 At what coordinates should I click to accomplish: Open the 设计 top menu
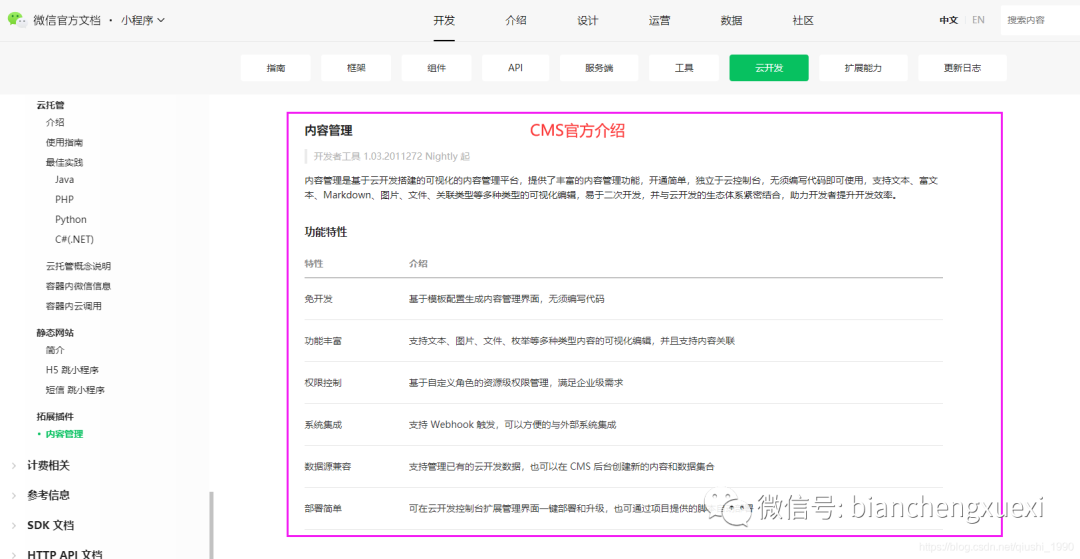(588, 20)
